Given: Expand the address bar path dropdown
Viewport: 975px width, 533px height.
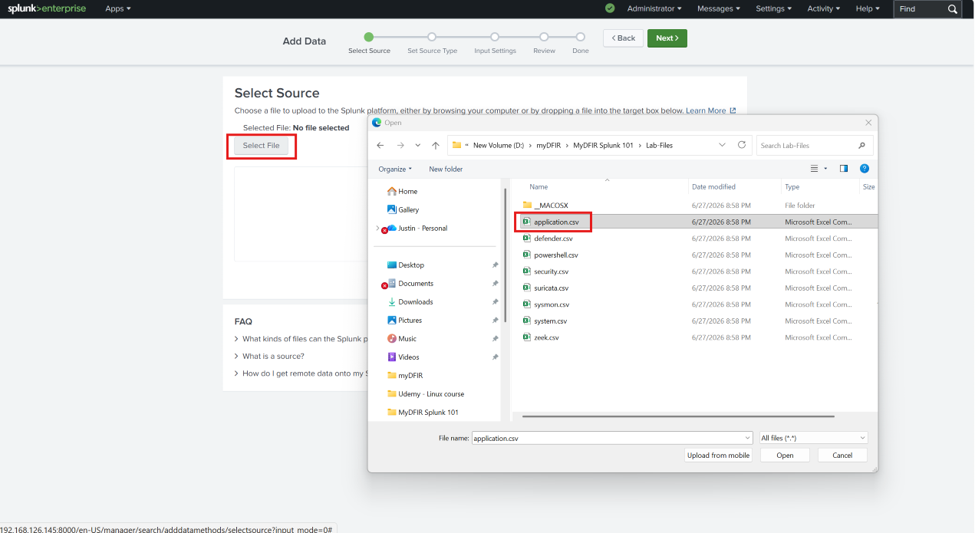Looking at the screenshot, I should point(722,145).
